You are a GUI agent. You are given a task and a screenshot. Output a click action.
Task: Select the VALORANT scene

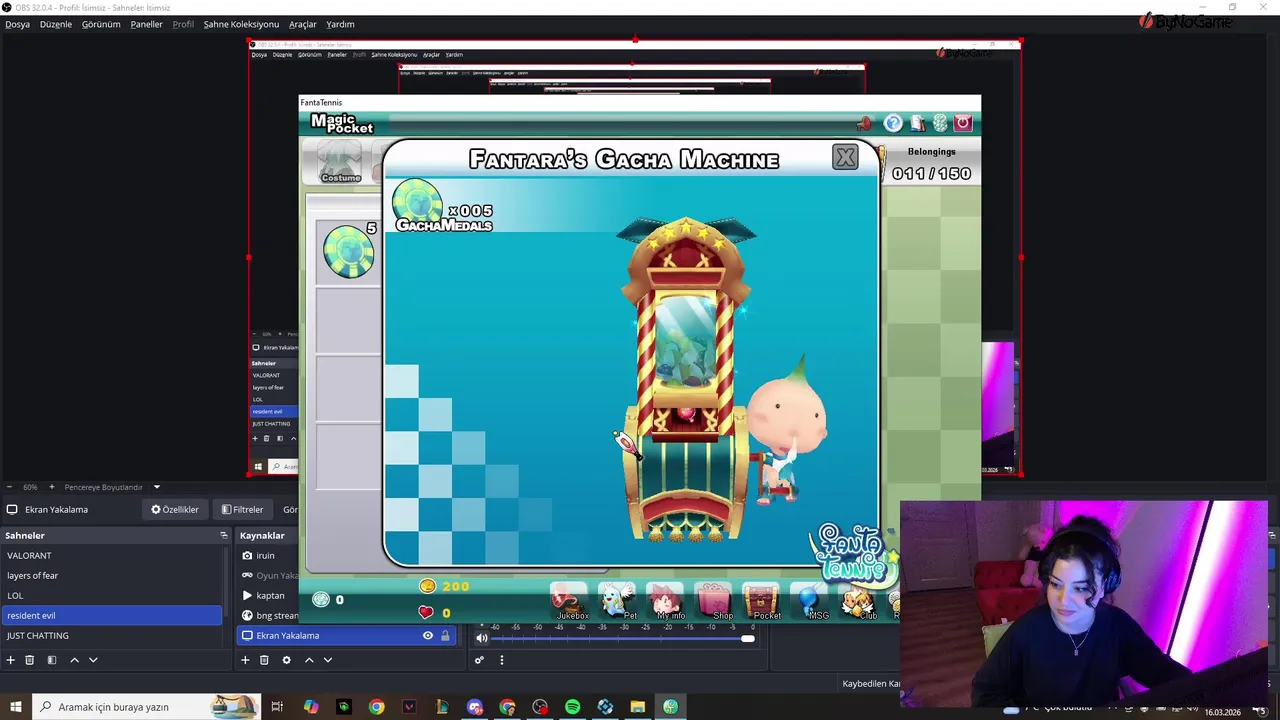click(112, 555)
